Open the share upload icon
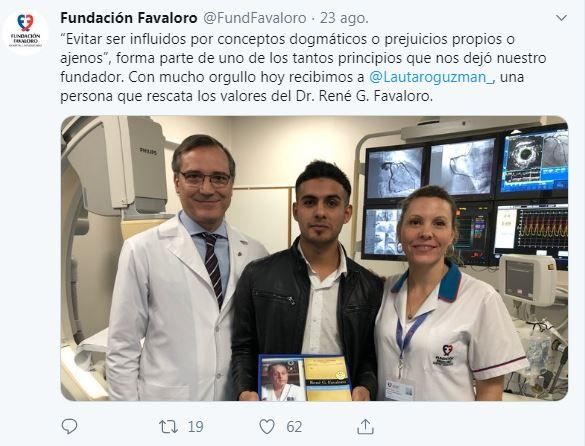This screenshot has width=585, height=446. (365, 426)
